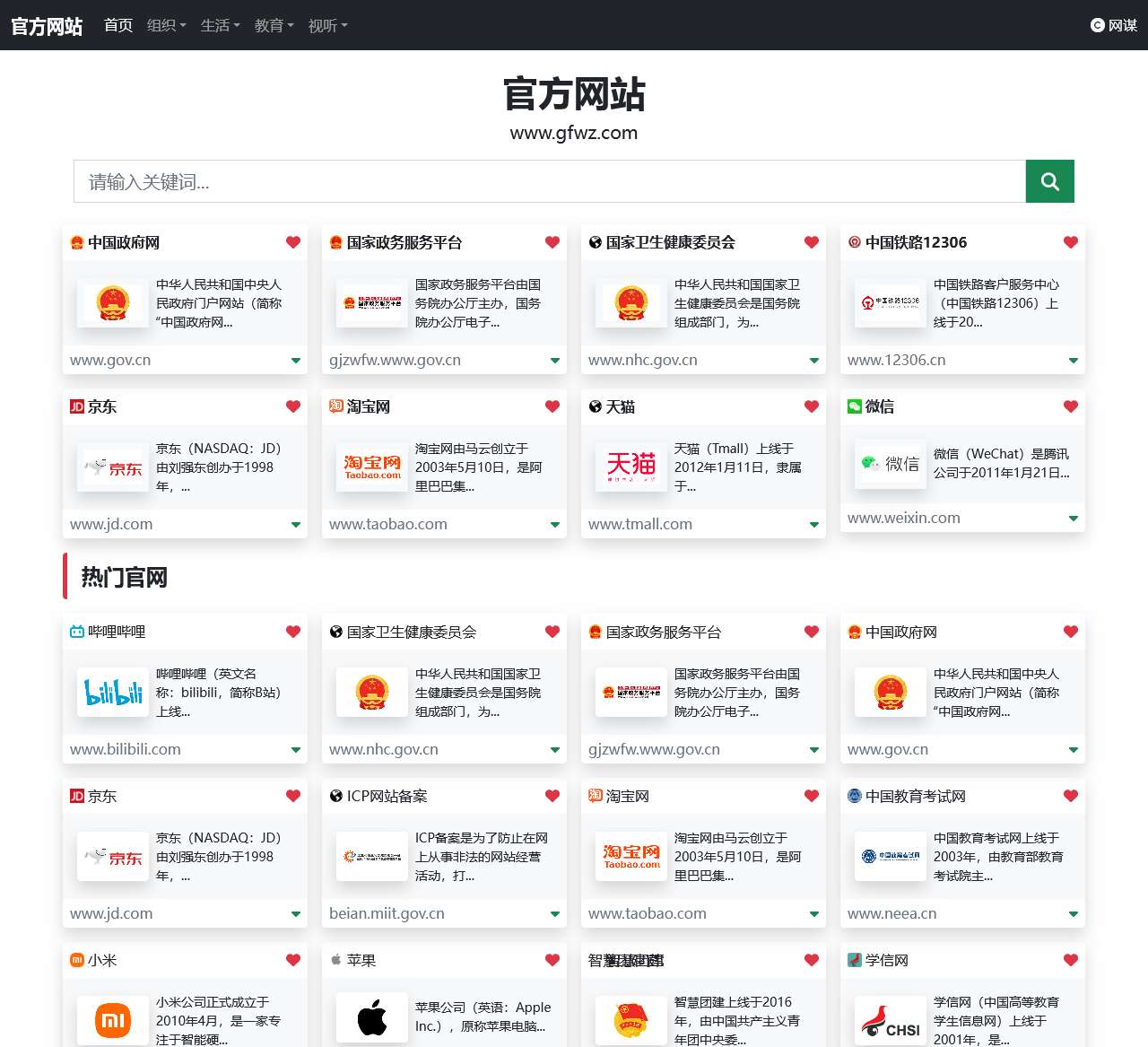Click the orange favicon beside 小米 title
Screen dimensions: 1148x1047
77,960
